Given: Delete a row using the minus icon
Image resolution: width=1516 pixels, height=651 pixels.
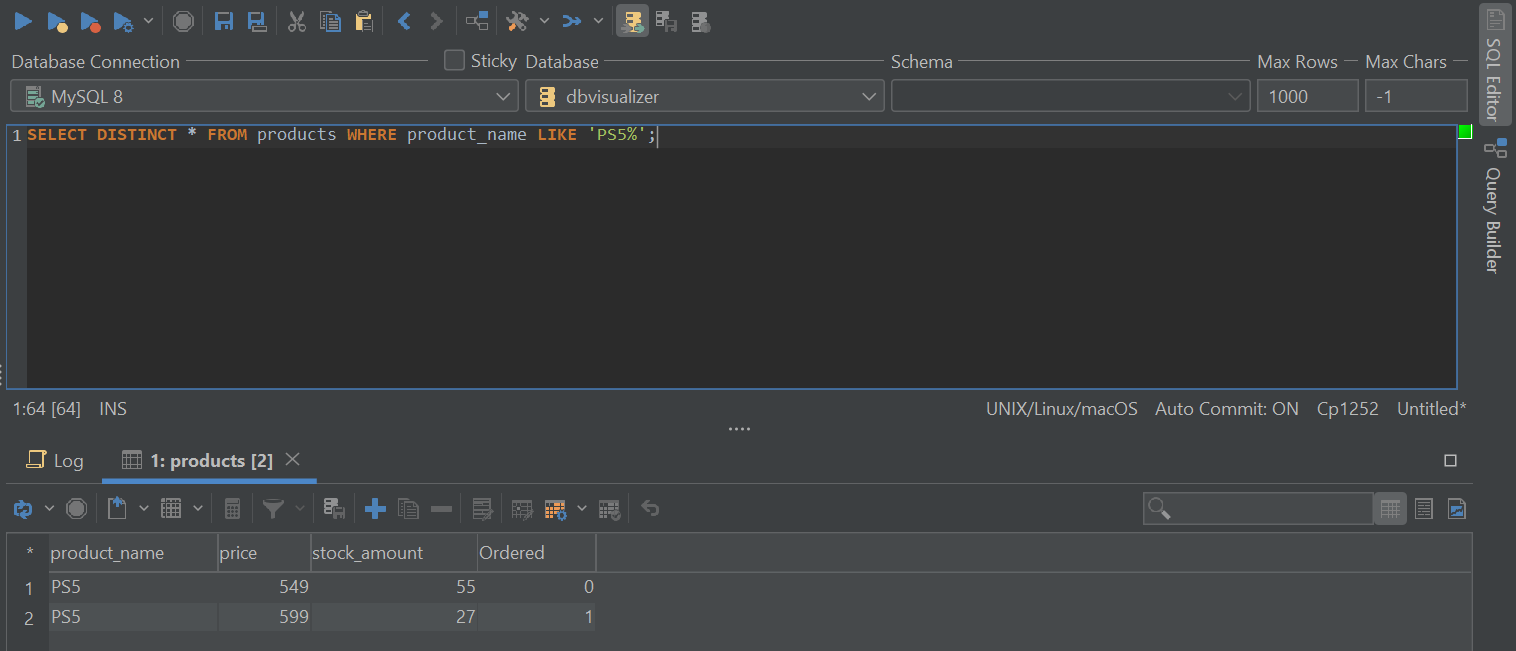Looking at the screenshot, I should [440, 508].
